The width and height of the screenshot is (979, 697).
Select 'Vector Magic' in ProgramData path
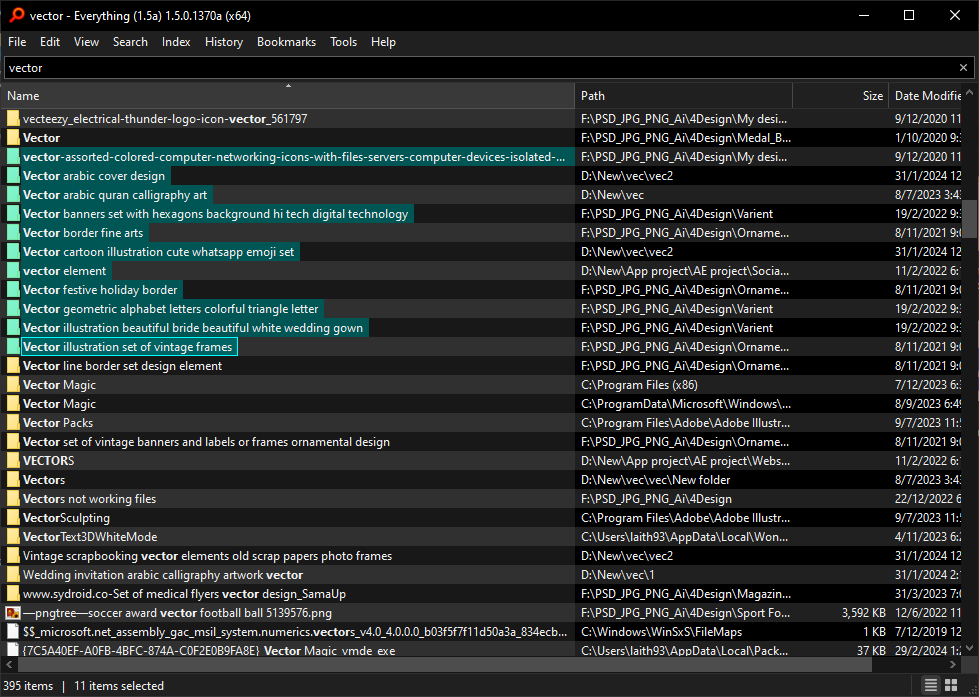[59, 404]
